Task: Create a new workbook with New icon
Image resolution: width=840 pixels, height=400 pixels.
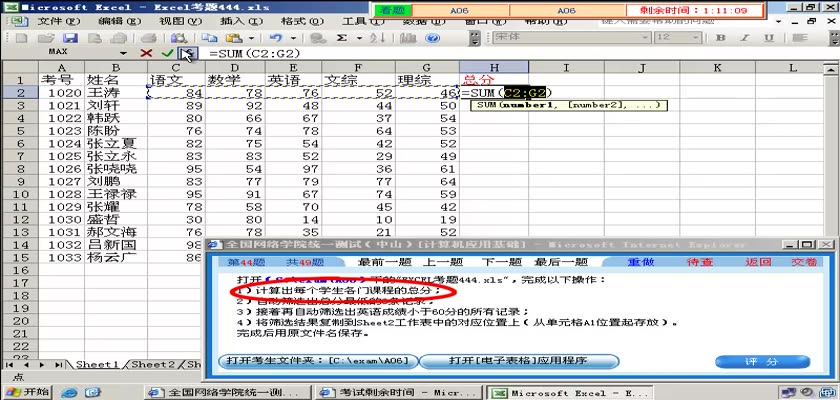Action: point(21,38)
